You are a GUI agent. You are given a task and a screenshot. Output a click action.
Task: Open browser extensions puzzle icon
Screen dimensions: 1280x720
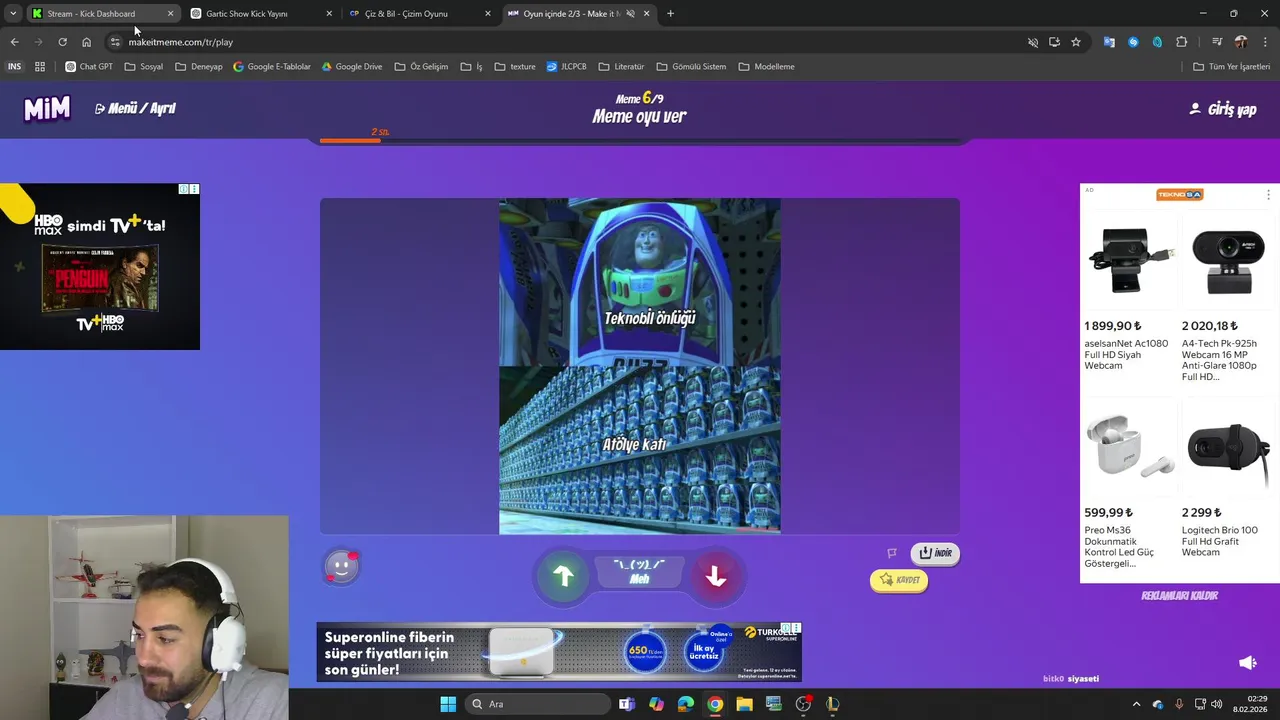1182,42
